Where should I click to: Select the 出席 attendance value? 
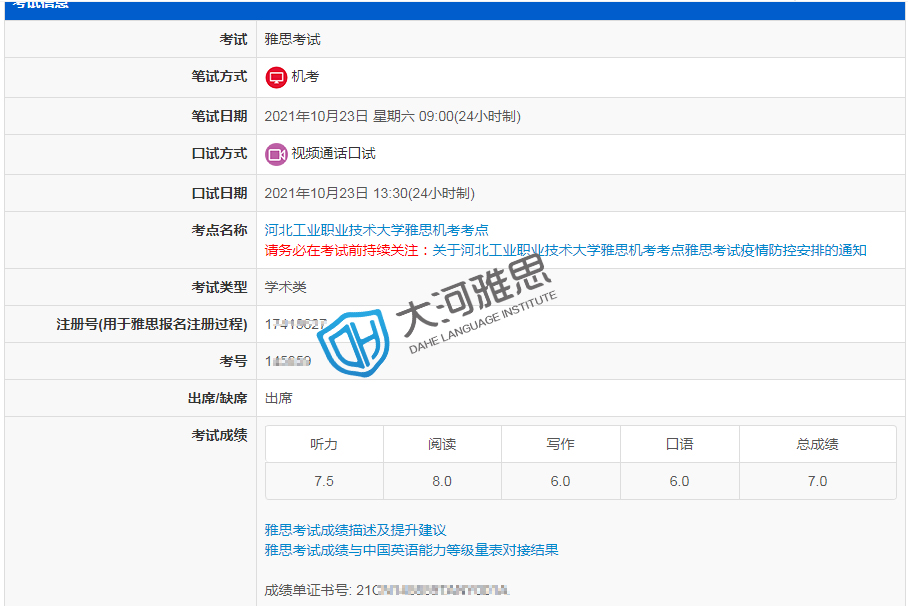pos(279,399)
